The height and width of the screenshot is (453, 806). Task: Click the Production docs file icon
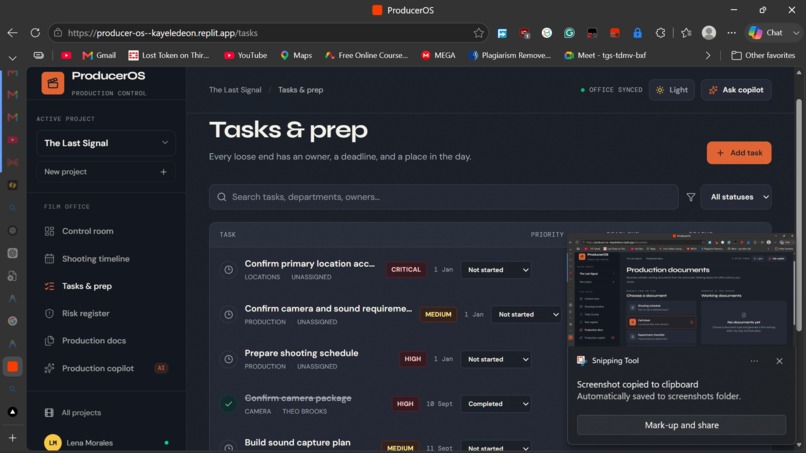pos(49,340)
